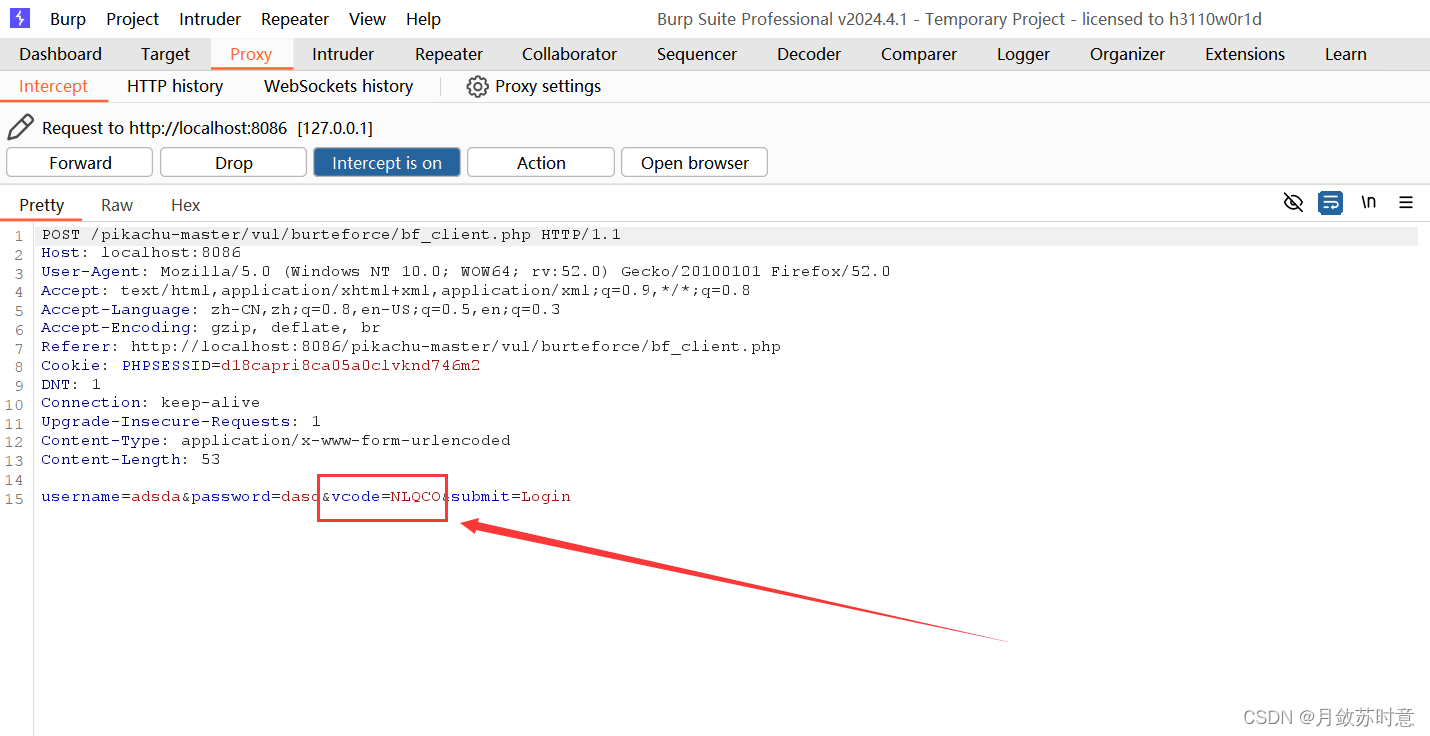
Task: Click the vcode=NLQCO body parameter
Action: 386,496
